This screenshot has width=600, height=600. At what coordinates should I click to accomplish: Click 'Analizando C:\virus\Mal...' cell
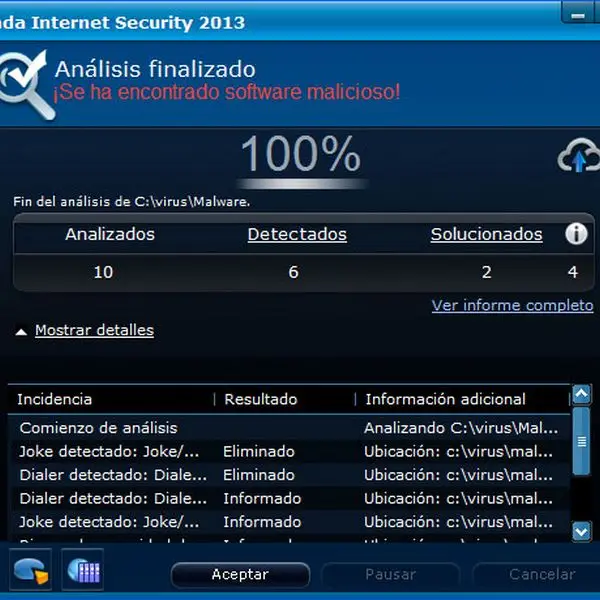(x=461, y=428)
